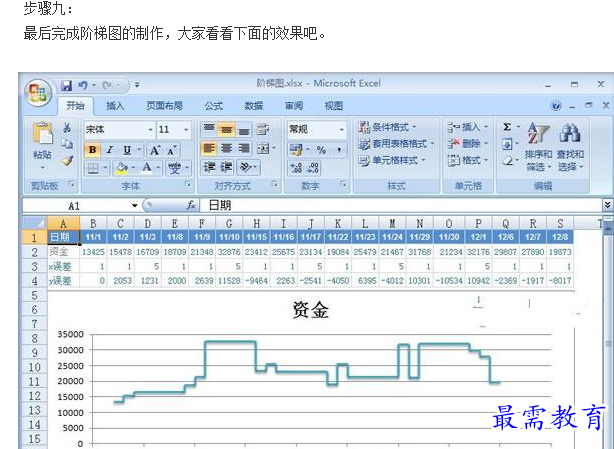The image size is (614, 449).
Task: Increase decimal places
Action: (296, 168)
